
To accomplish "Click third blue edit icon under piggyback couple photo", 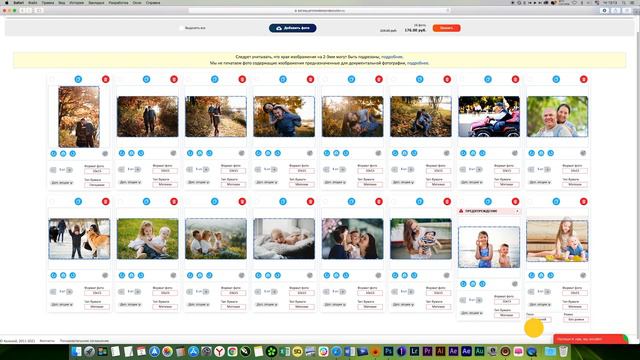I will 278,153.
